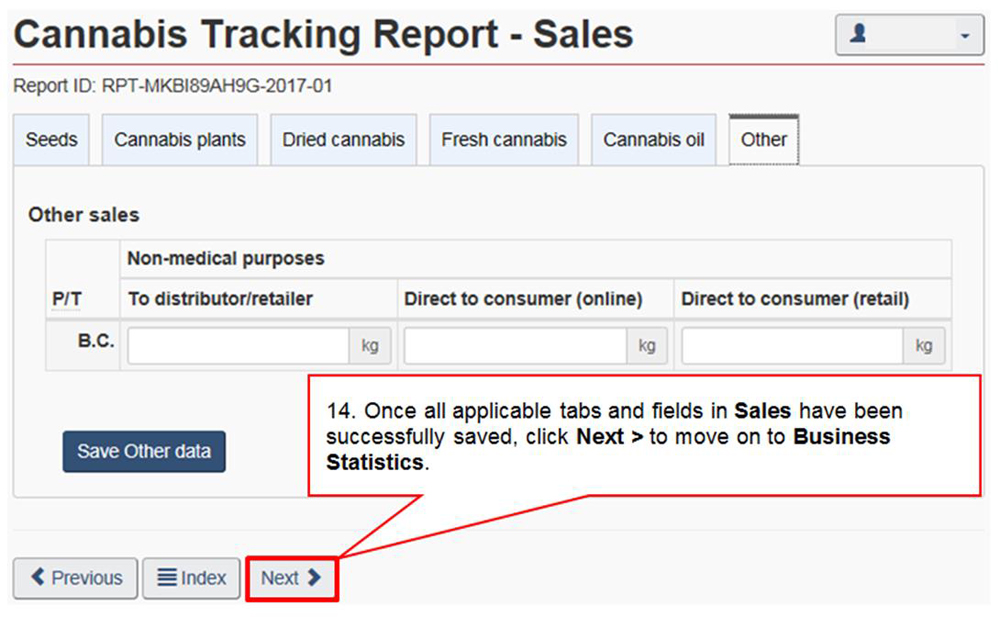The image size is (1000, 617).
Task: Select the Dried cannabis tab
Action: pos(343,140)
